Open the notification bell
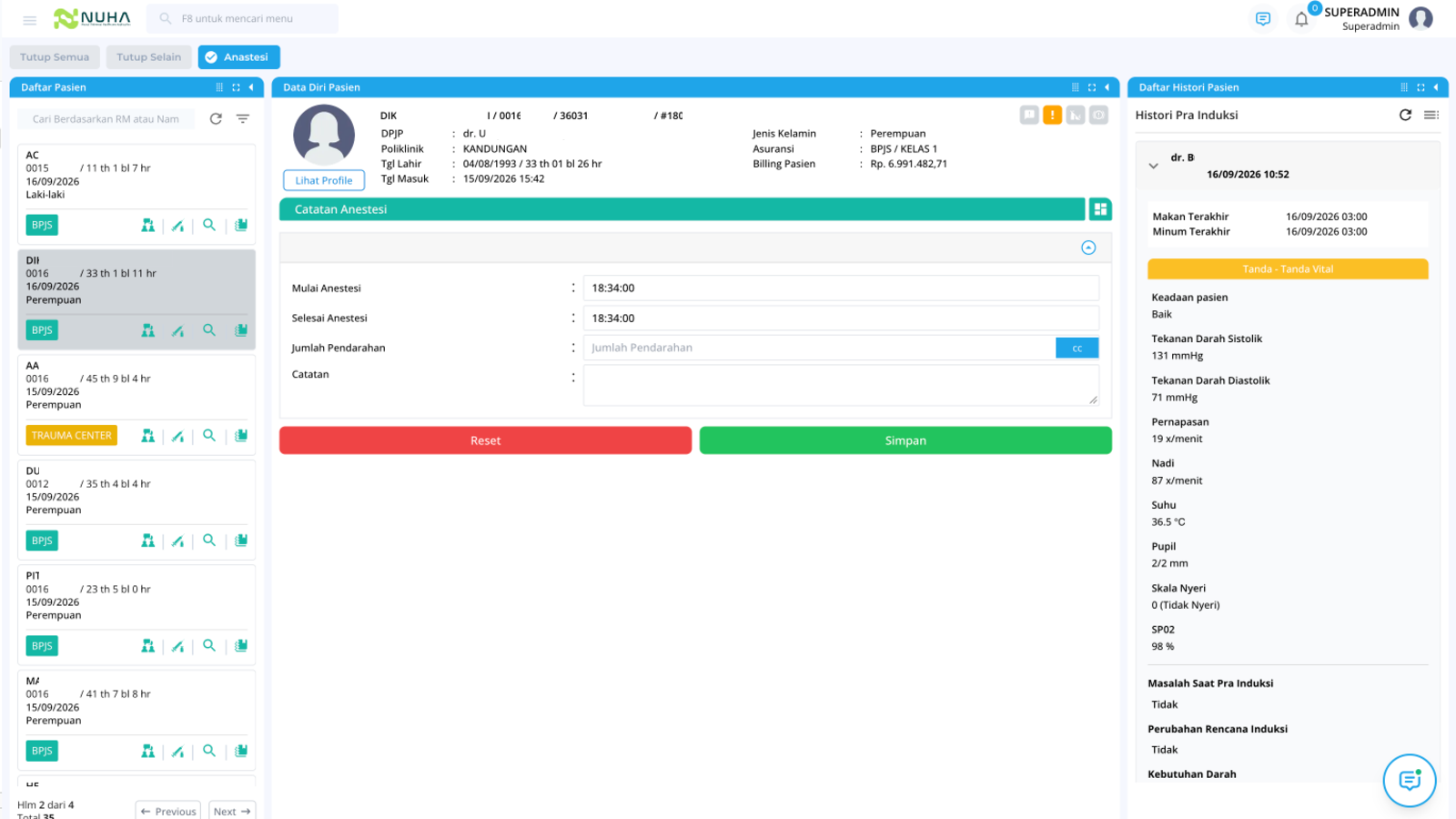Viewport: 1456px width, 819px height. (1301, 19)
